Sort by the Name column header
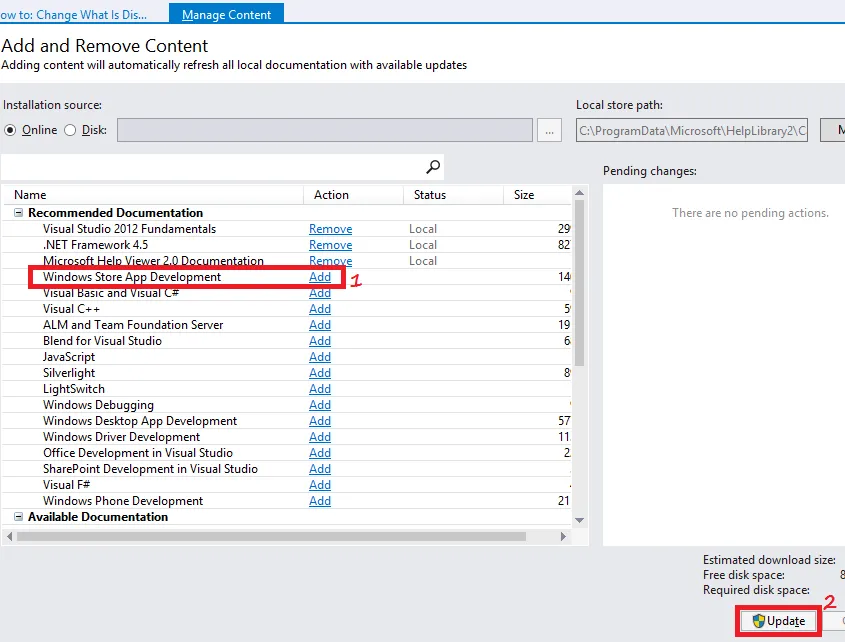 coord(154,195)
